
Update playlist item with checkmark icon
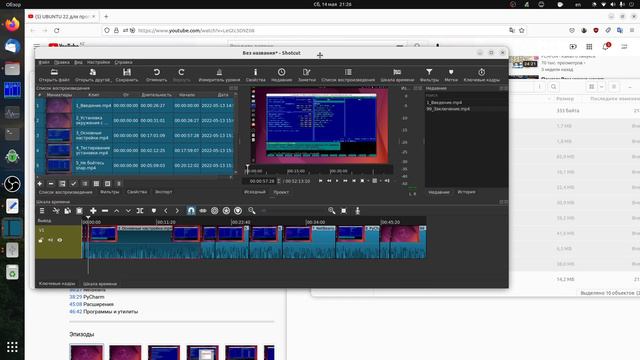coord(73,184)
